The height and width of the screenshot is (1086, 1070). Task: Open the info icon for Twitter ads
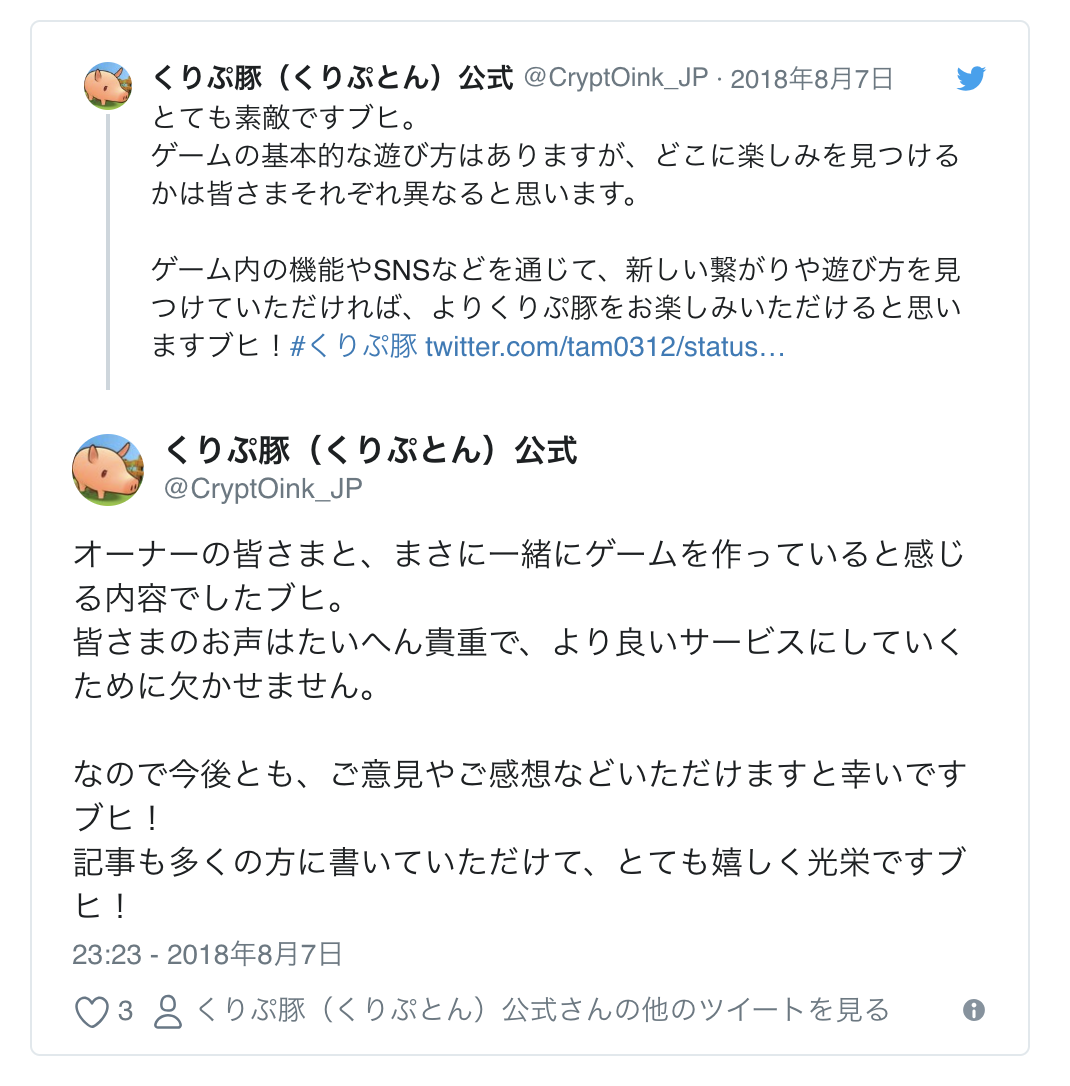[x=973, y=1010]
